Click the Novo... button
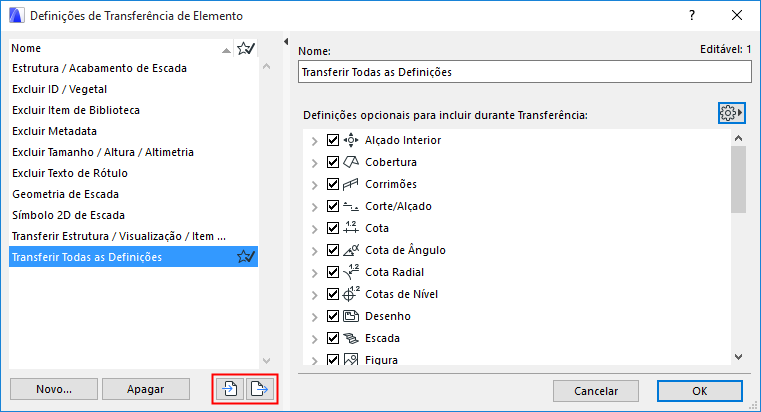This screenshot has height=412, width=761. (54, 389)
